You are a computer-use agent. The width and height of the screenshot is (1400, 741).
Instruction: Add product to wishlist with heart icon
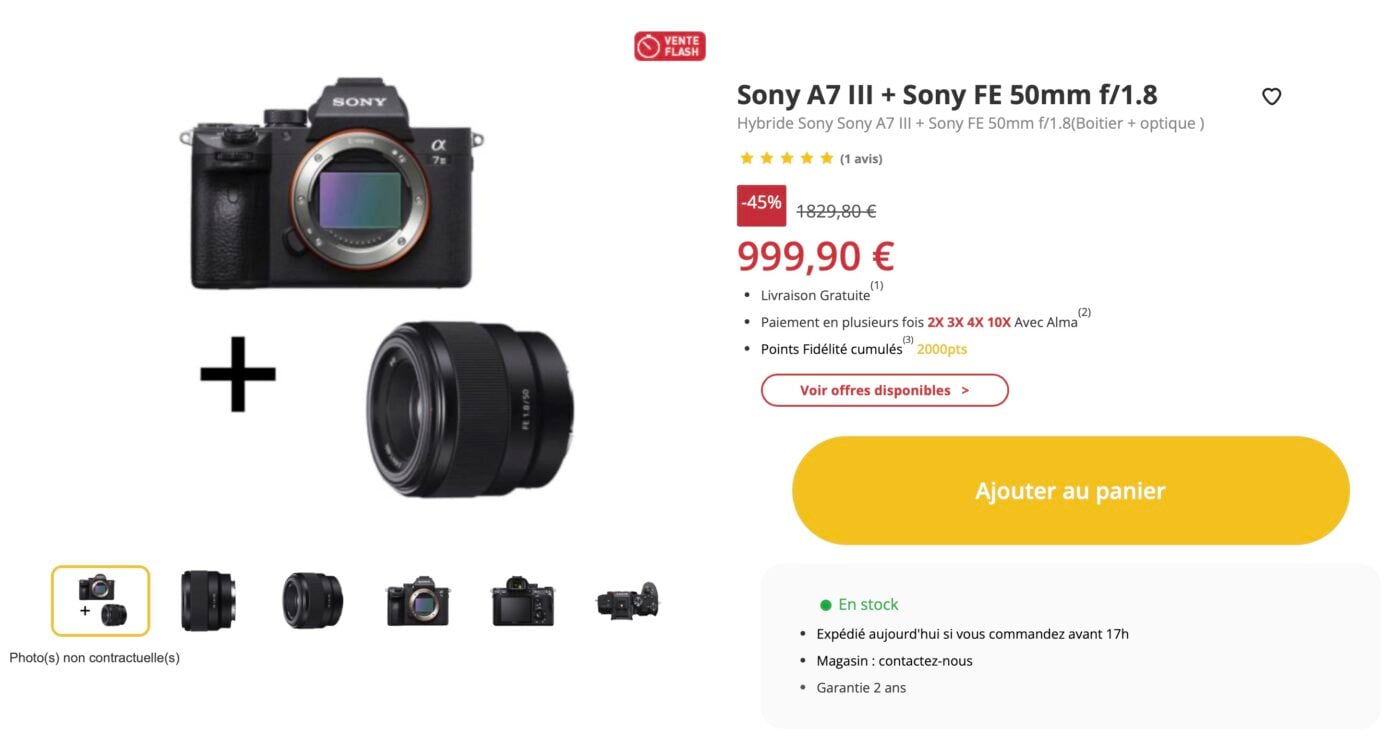[x=1271, y=97]
